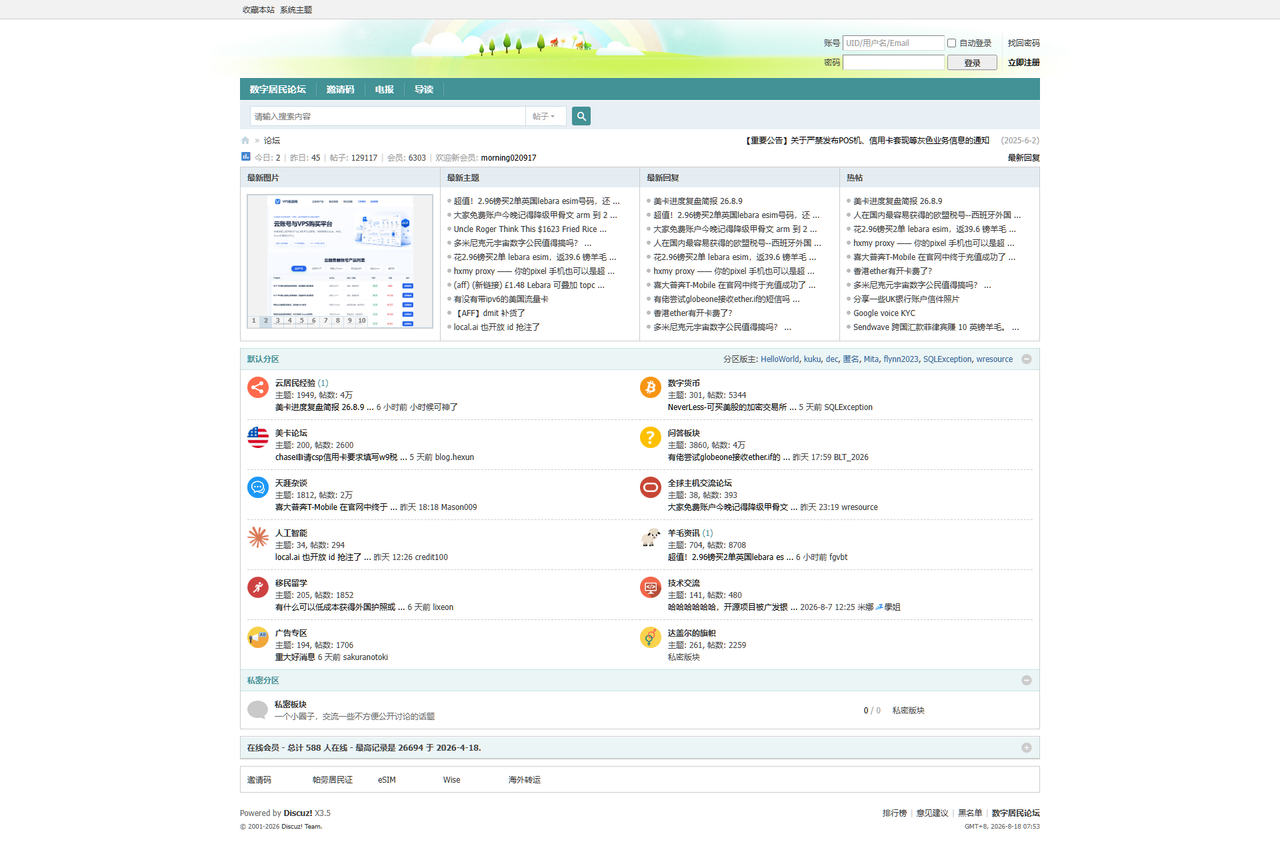Select slide number 5 in image carousel
The image size is (1280, 866).
301,321
